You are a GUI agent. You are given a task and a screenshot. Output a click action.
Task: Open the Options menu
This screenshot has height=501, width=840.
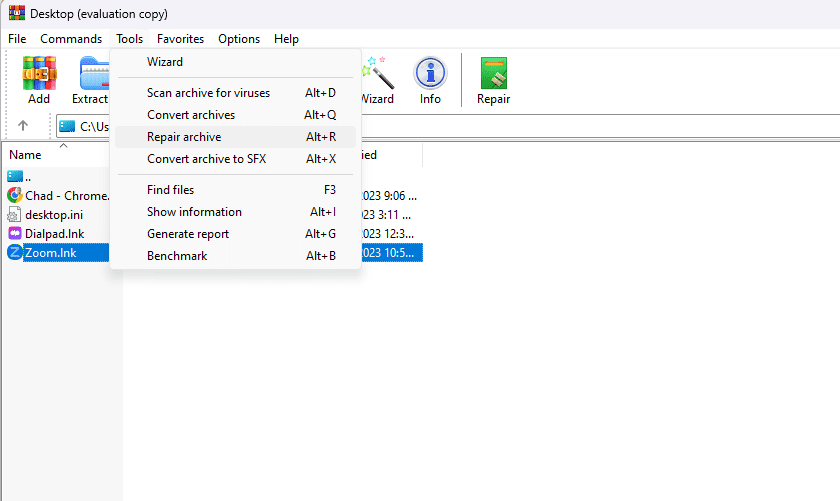click(x=239, y=39)
